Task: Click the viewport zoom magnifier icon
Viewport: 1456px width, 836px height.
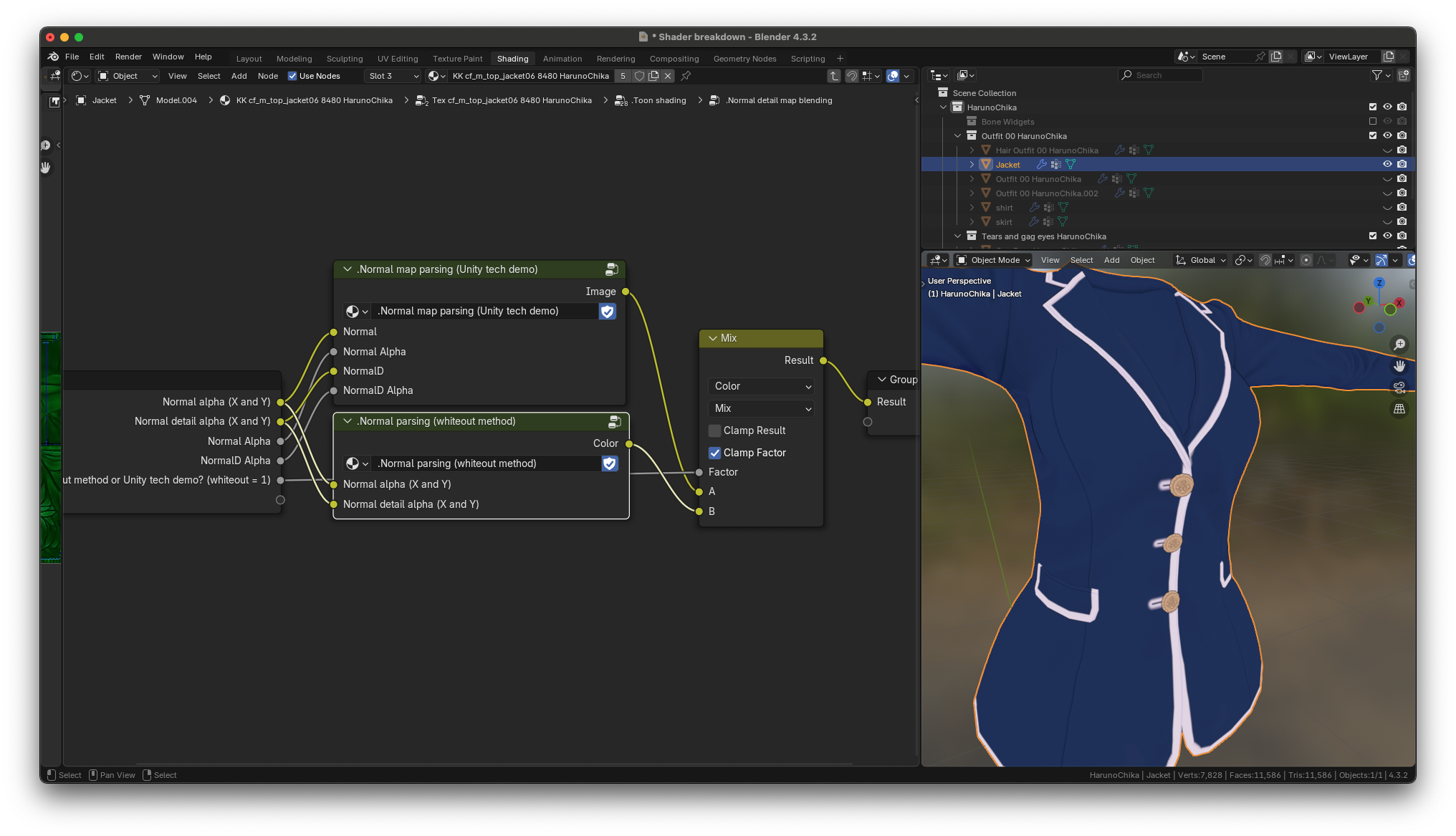Action: pyautogui.click(x=1399, y=345)
